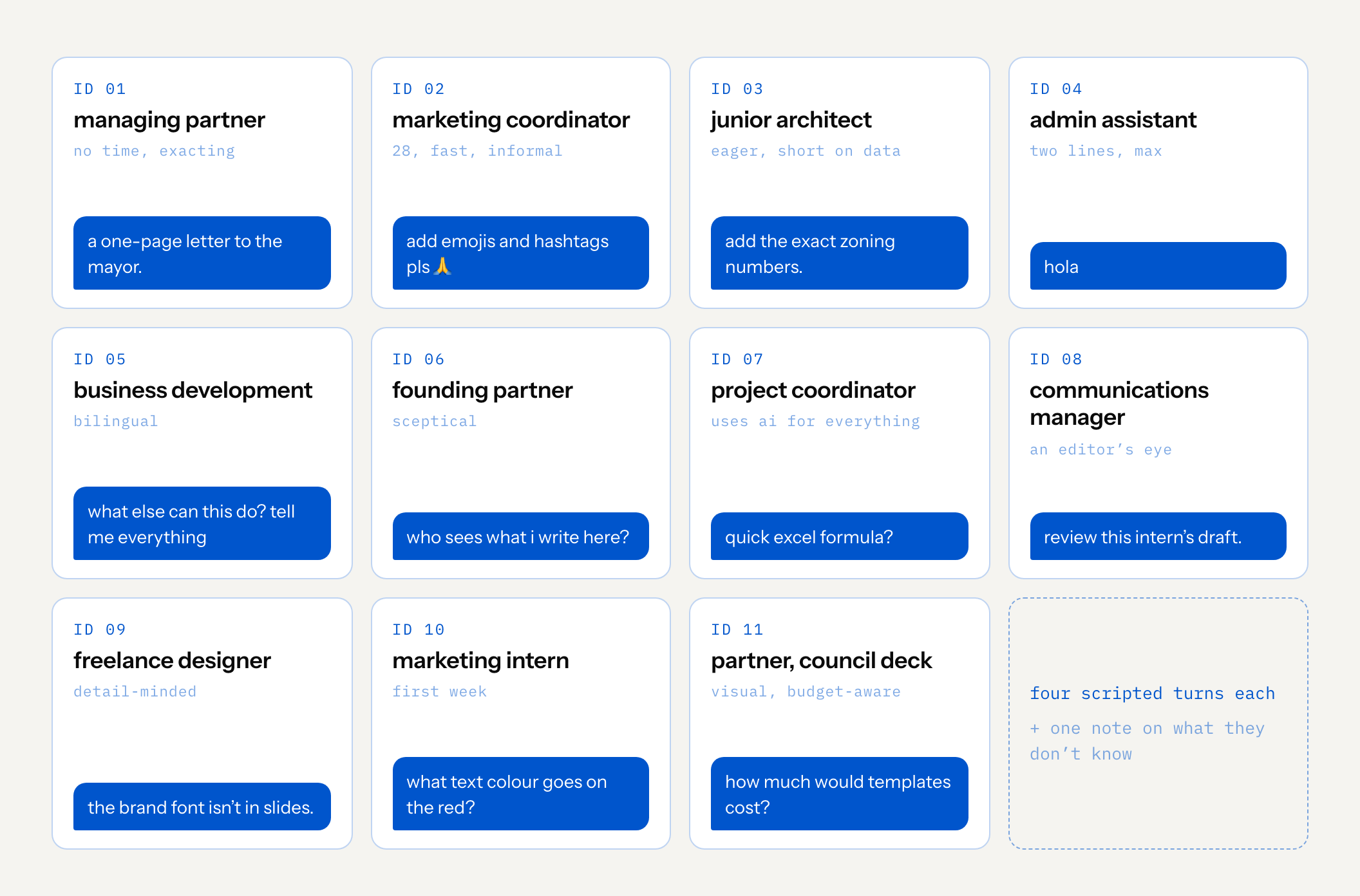This screenshot has height=896, width=1360.
Task: Click the 'what else can this do?' bubble
Action: click(x=202, y=523)
